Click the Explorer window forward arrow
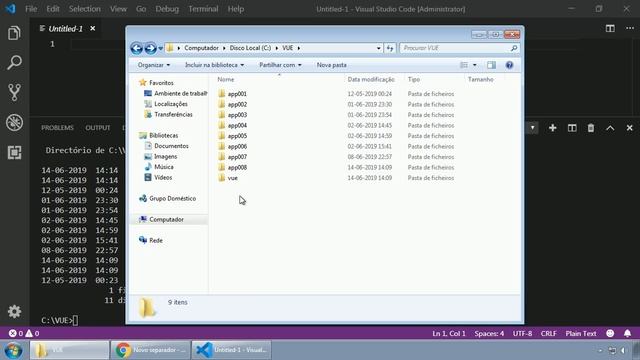 coord(150,48)
